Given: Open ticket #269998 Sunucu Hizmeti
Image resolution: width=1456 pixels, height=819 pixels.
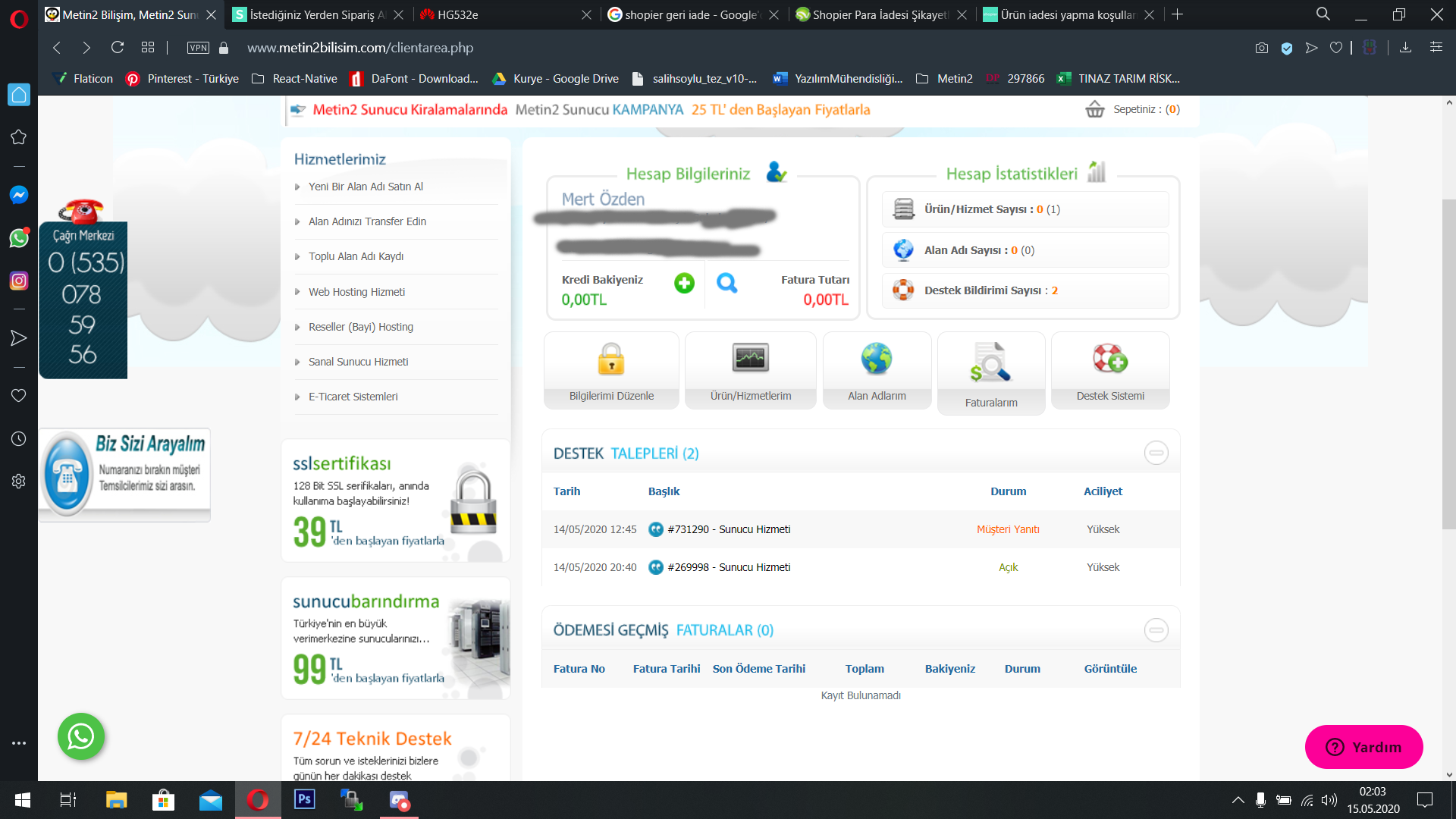Looking at the screenshot, I should point(729,567).
